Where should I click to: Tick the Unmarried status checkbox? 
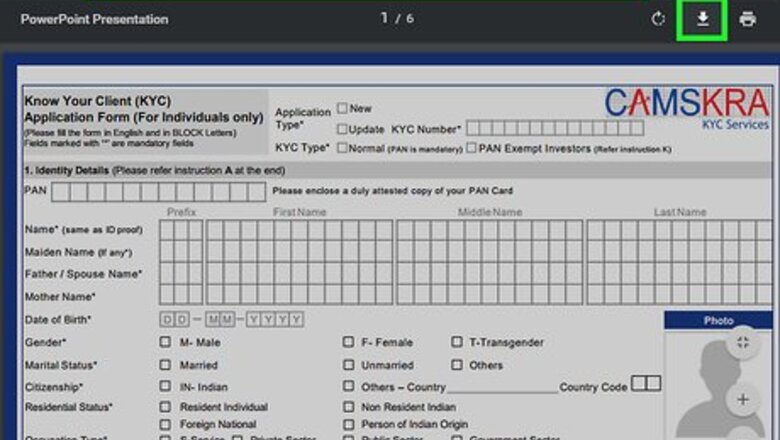(348, 364)
